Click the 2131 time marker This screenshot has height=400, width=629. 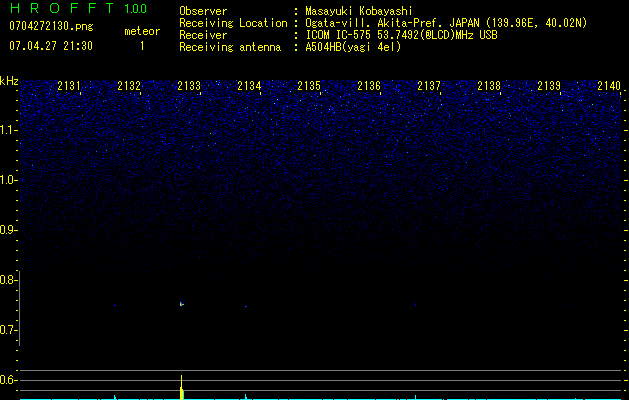coord(69,87)
